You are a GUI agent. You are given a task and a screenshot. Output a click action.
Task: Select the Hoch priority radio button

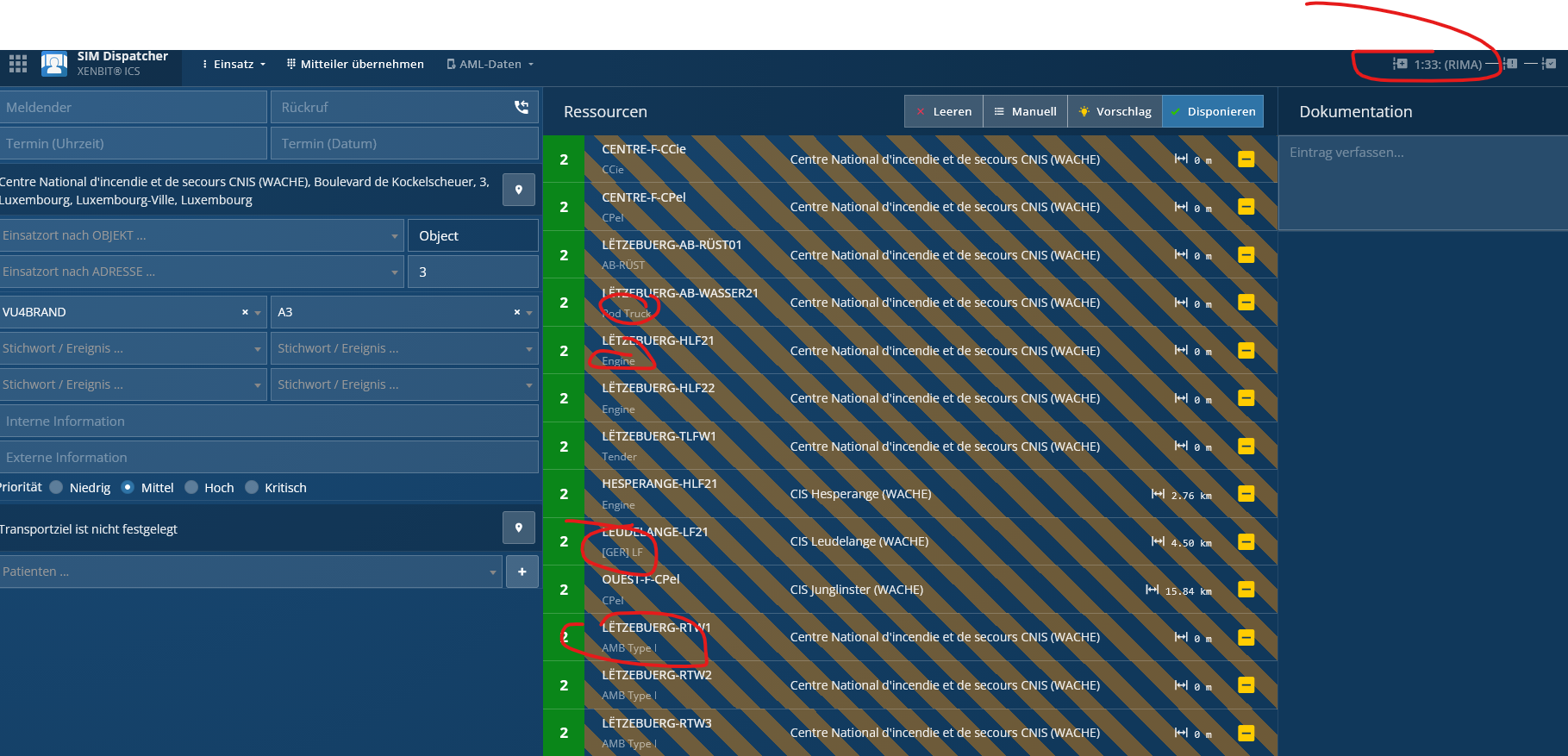[x=191, y=487]
